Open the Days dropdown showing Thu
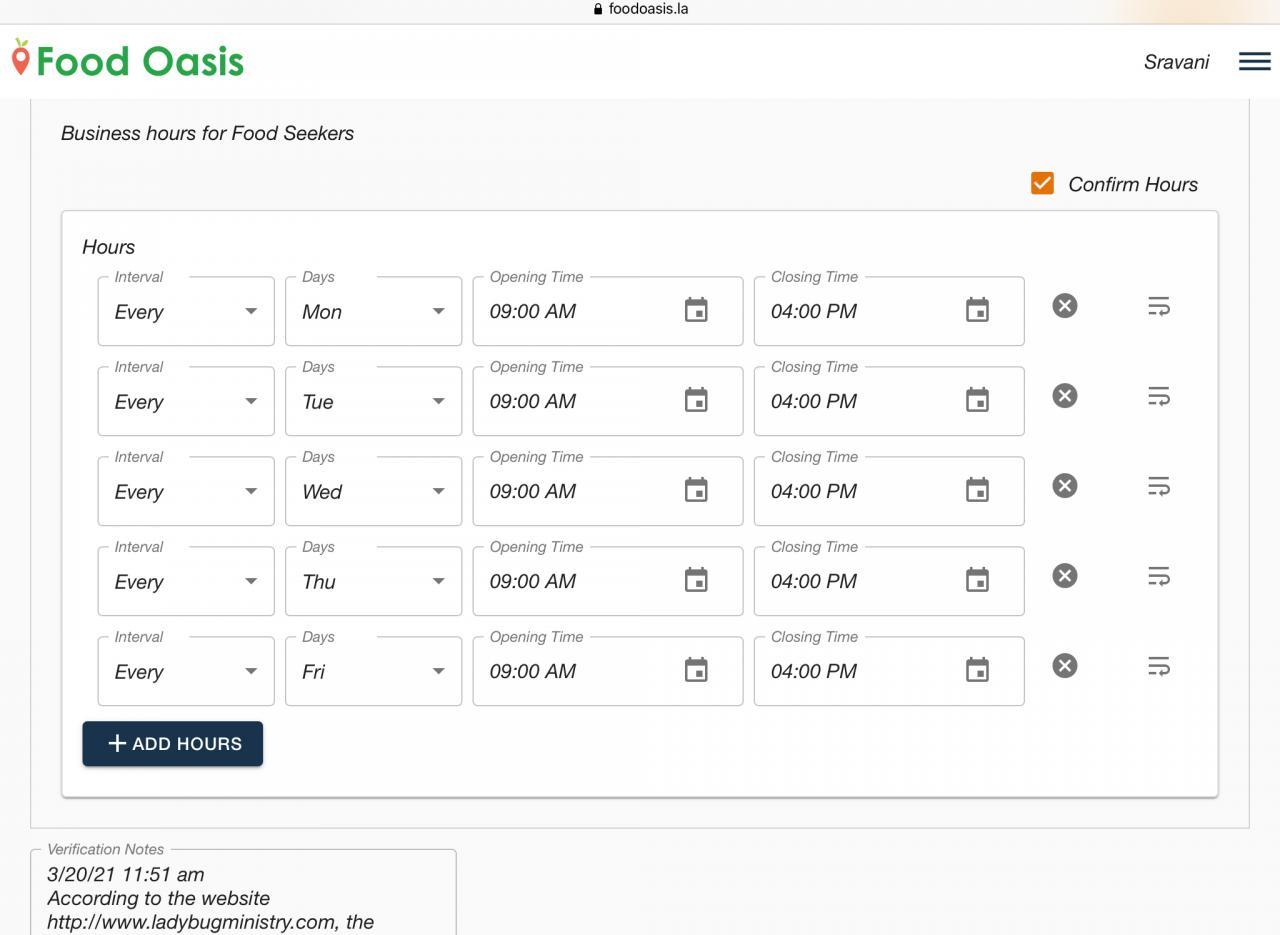 374,581
